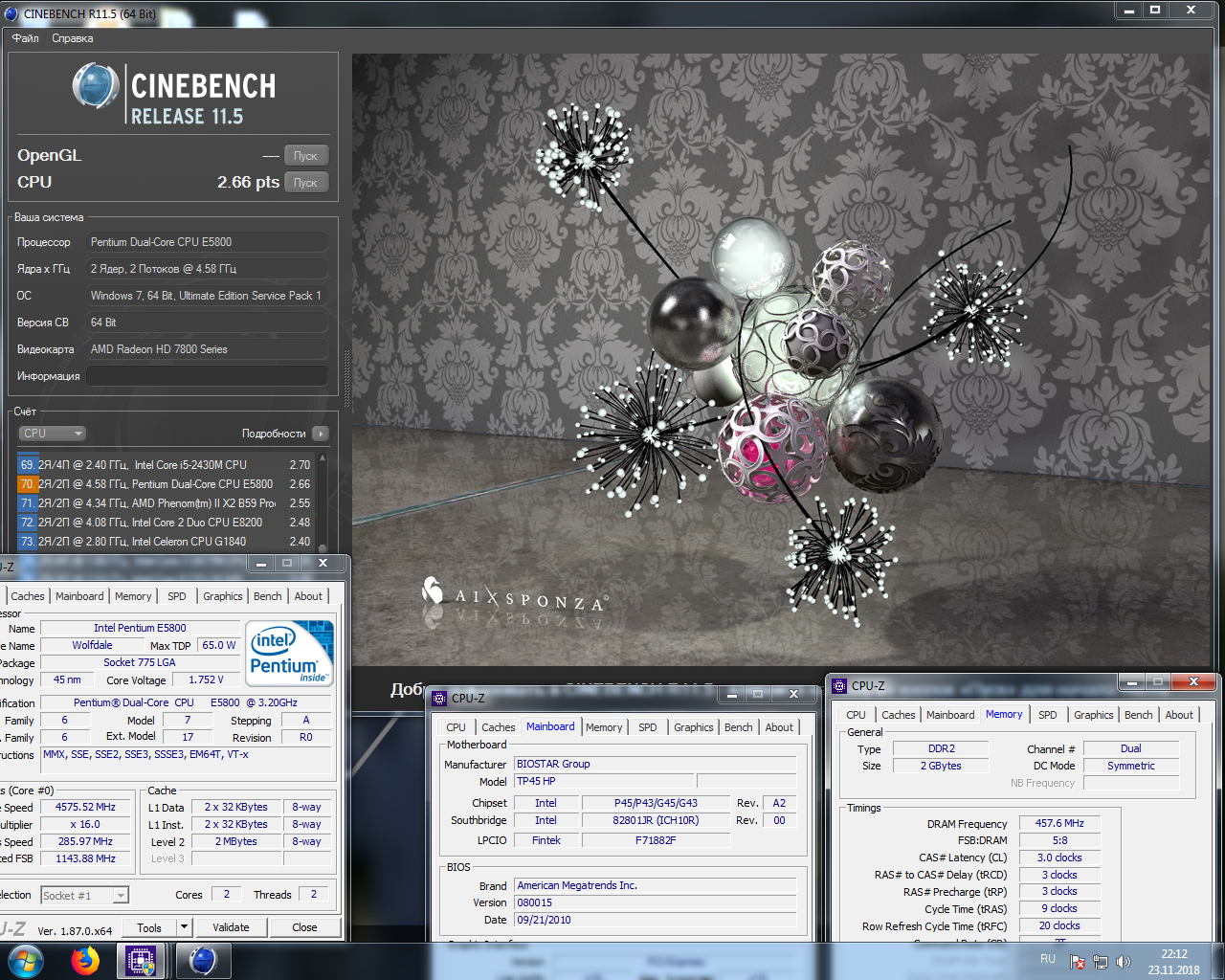Open About tab in left CPU-Z window
The width and height of the screenshot is (1225, 980).
308,596
